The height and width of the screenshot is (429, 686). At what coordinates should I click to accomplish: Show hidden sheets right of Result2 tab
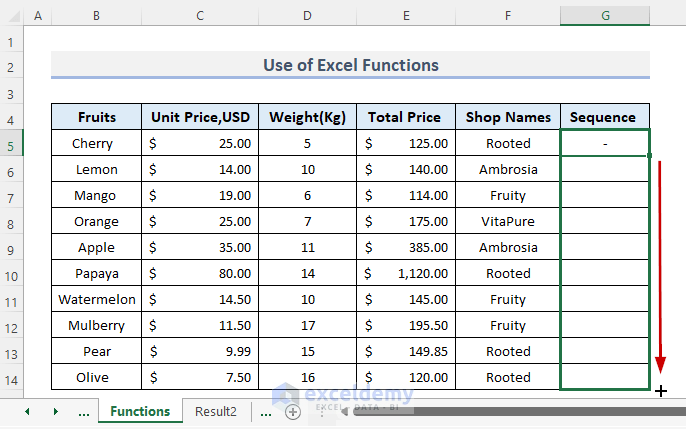pyautogui.click(x=264, y=411)
